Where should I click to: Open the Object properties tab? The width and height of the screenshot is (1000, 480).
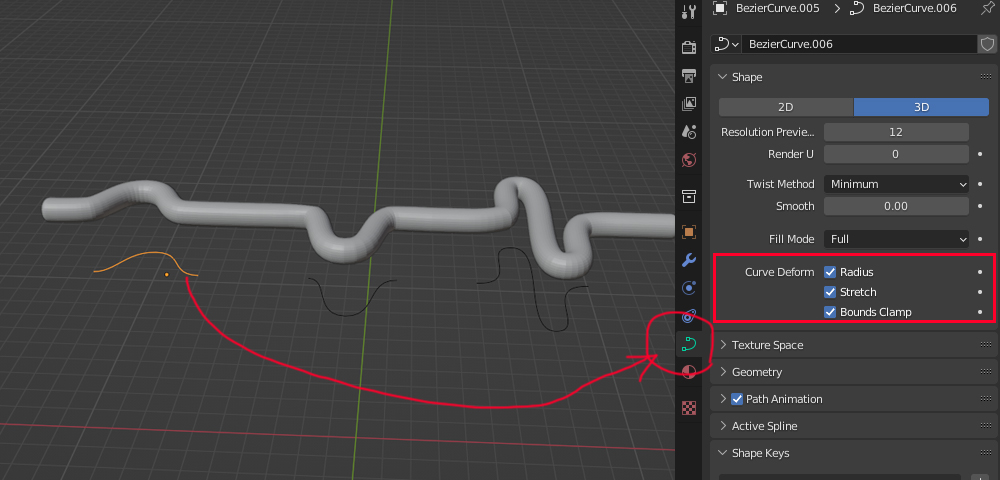tap(689, 232)
